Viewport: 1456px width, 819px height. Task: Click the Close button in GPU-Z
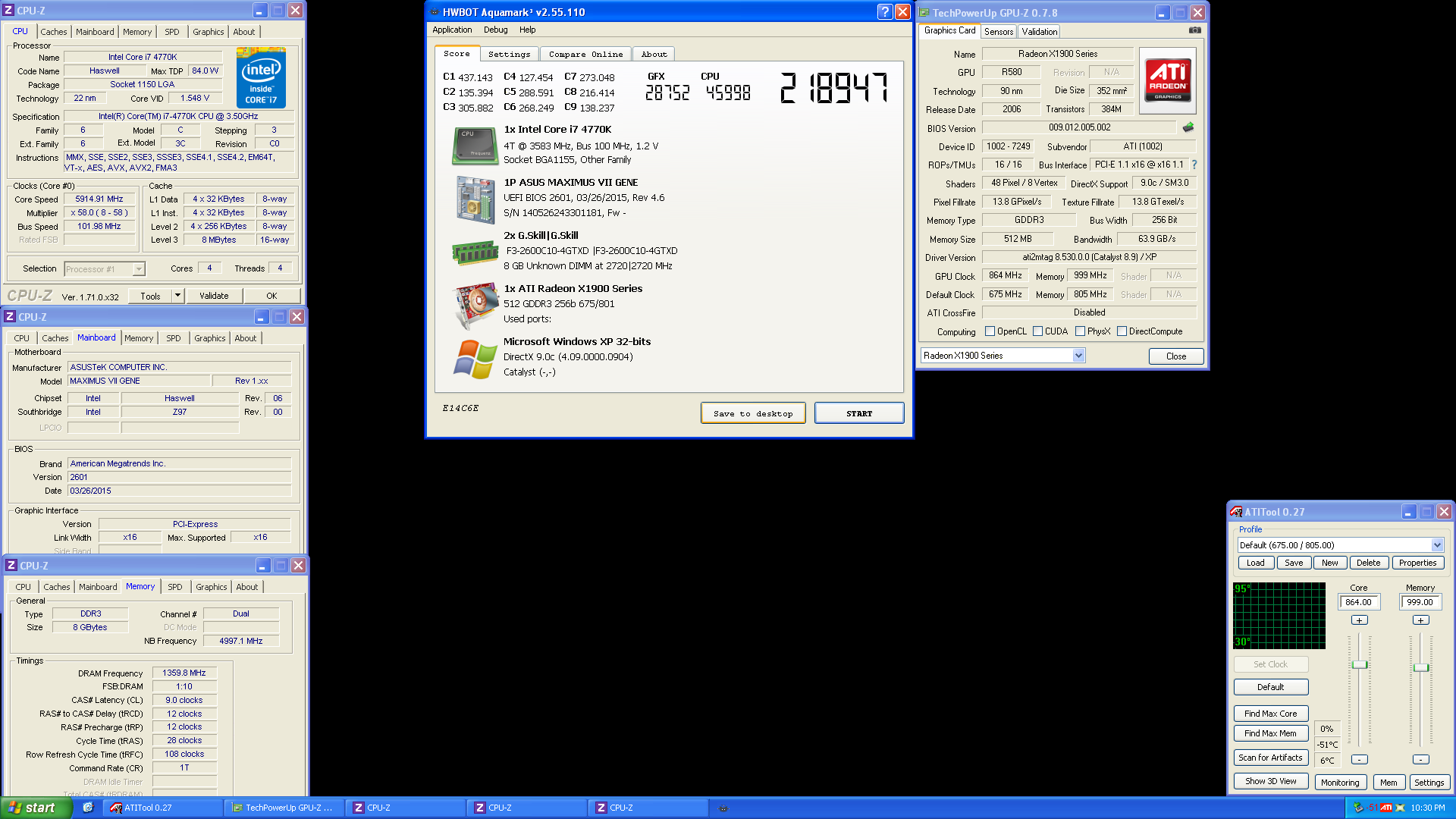pyautogui.click(x=1176, y=356)
